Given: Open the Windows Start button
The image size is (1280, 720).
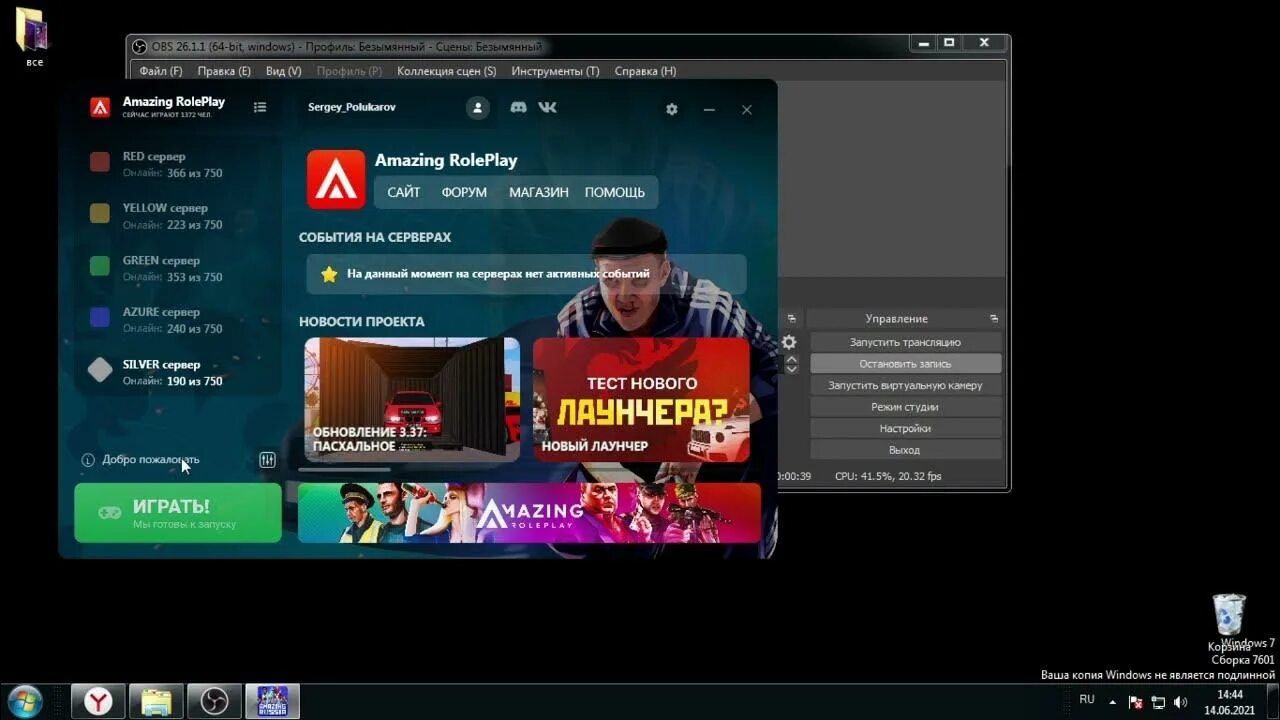Looking at the screenshot, I should 25,700.
